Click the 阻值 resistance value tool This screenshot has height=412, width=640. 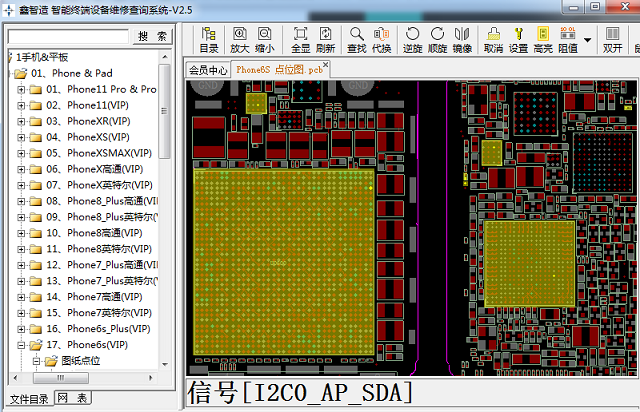(568, 40)
